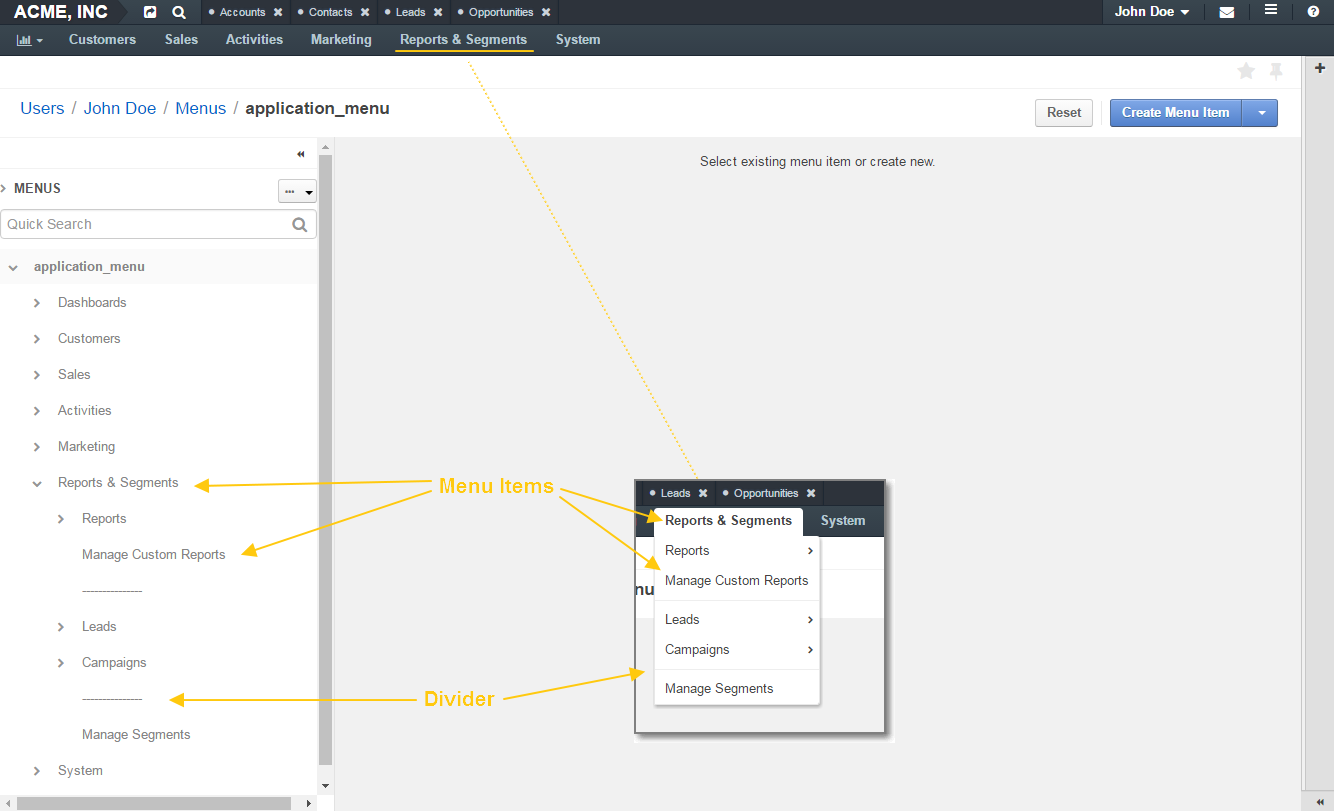Viewport: 1334px width, 811px height.
Task: Click scroll-right arrow of horizontal scrollbar
Action: point(309,803)
